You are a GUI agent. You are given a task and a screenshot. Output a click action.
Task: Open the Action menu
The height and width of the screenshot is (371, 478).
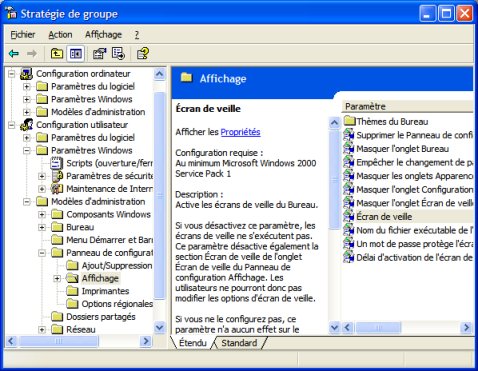60,34
